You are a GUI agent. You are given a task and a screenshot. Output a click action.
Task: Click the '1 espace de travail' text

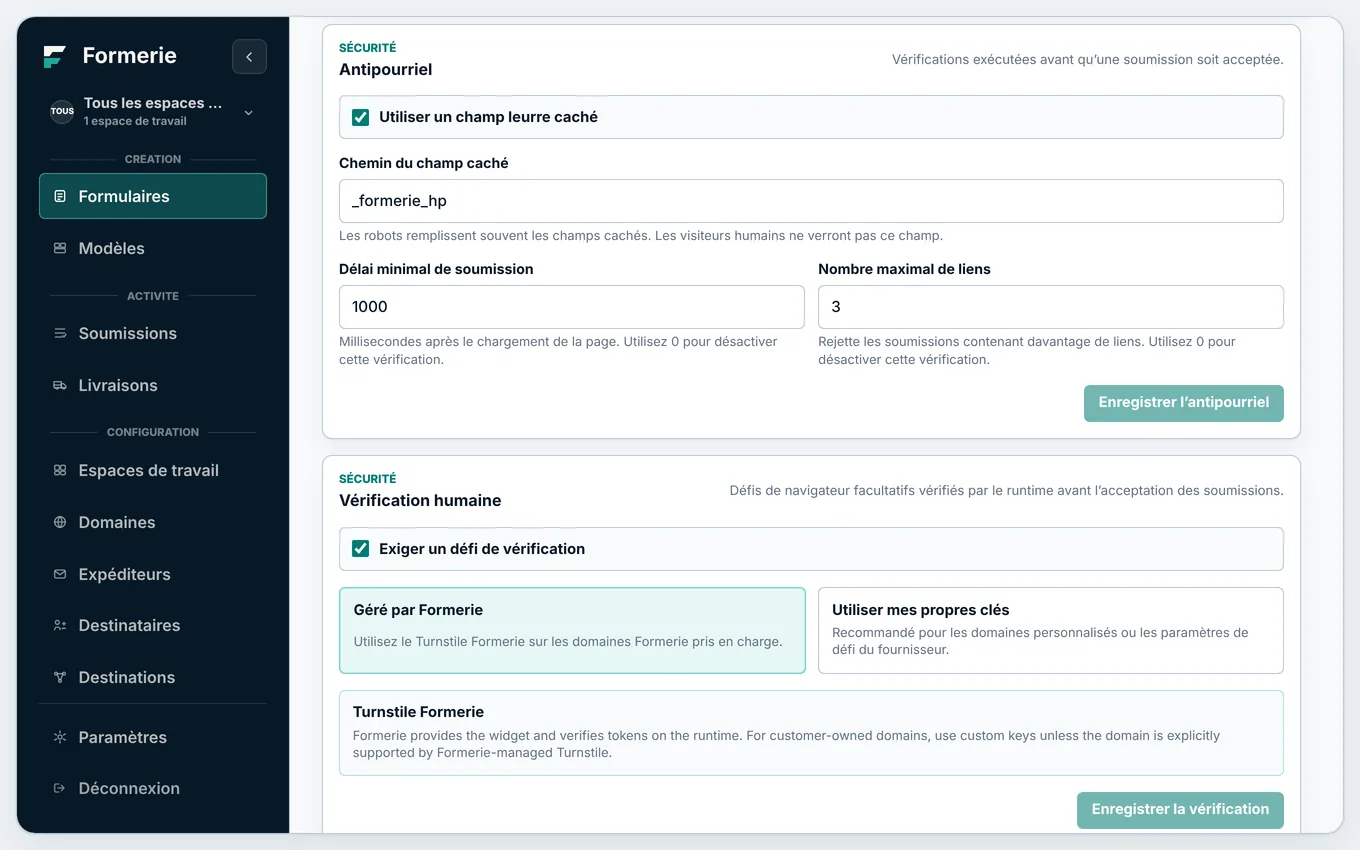pyautogui.click(x=135, y=122)
